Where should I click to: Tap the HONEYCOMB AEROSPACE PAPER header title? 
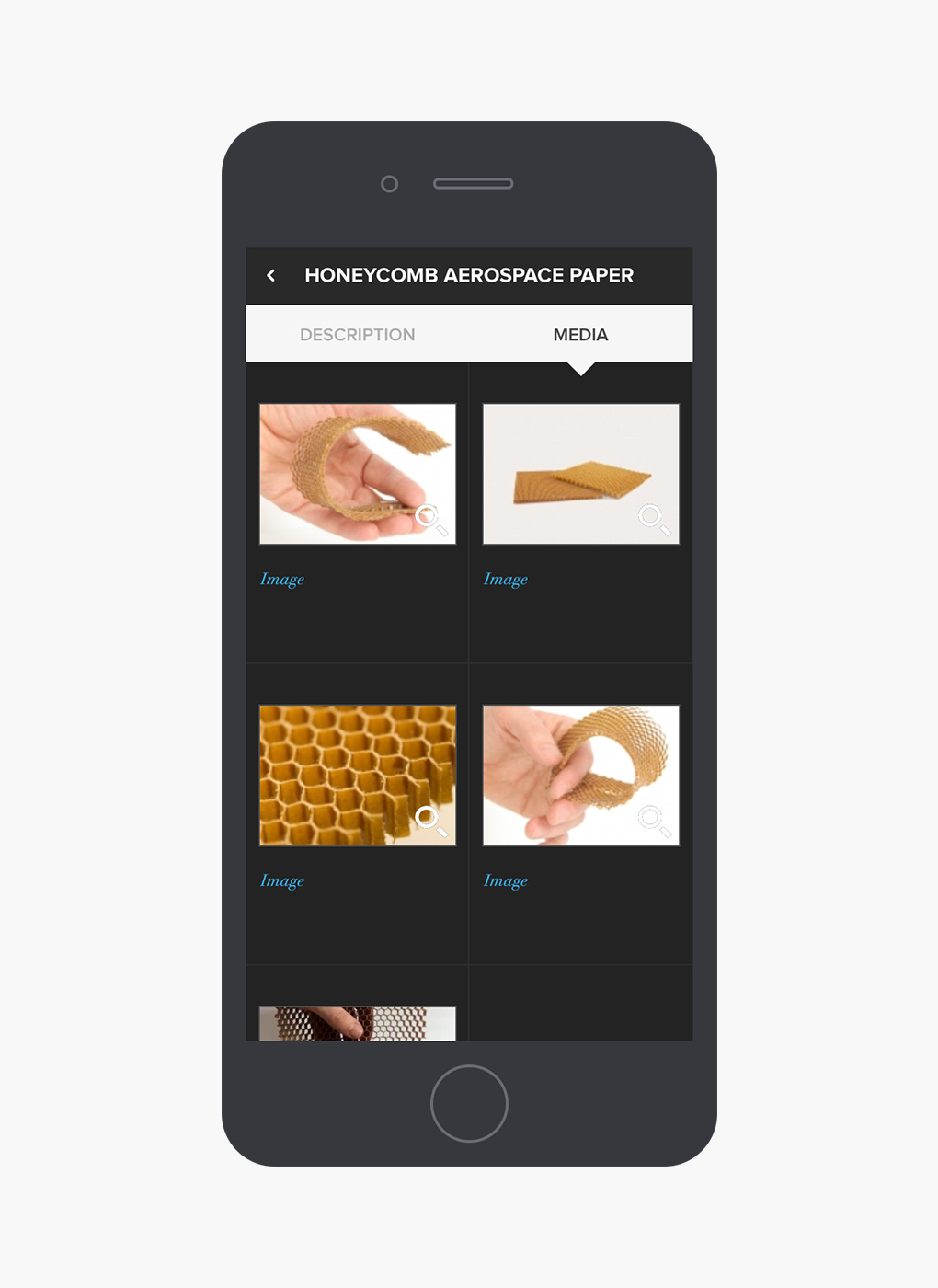point(469,275)
